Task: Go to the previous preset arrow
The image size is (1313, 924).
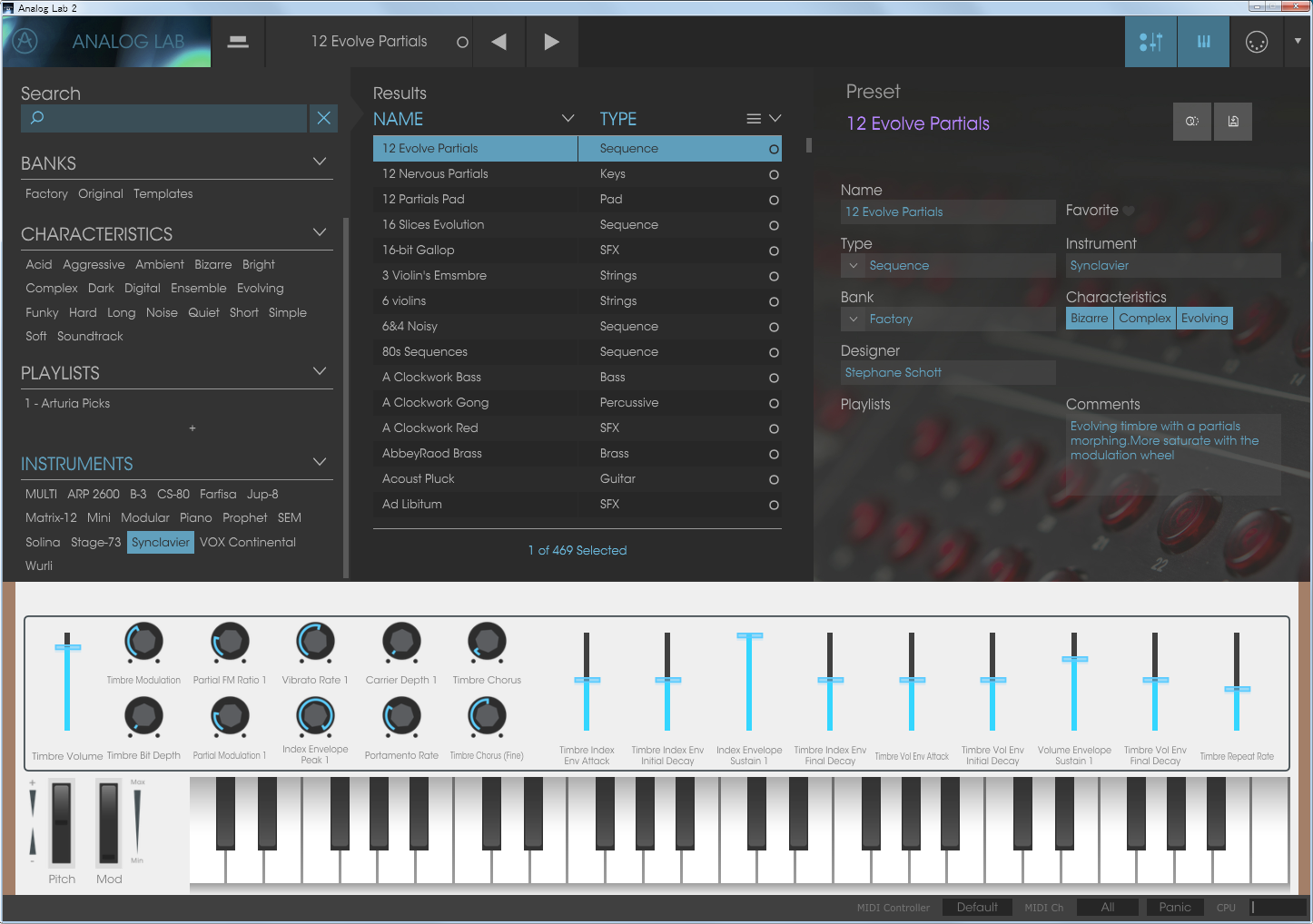Action: click(x=499, y=42)
